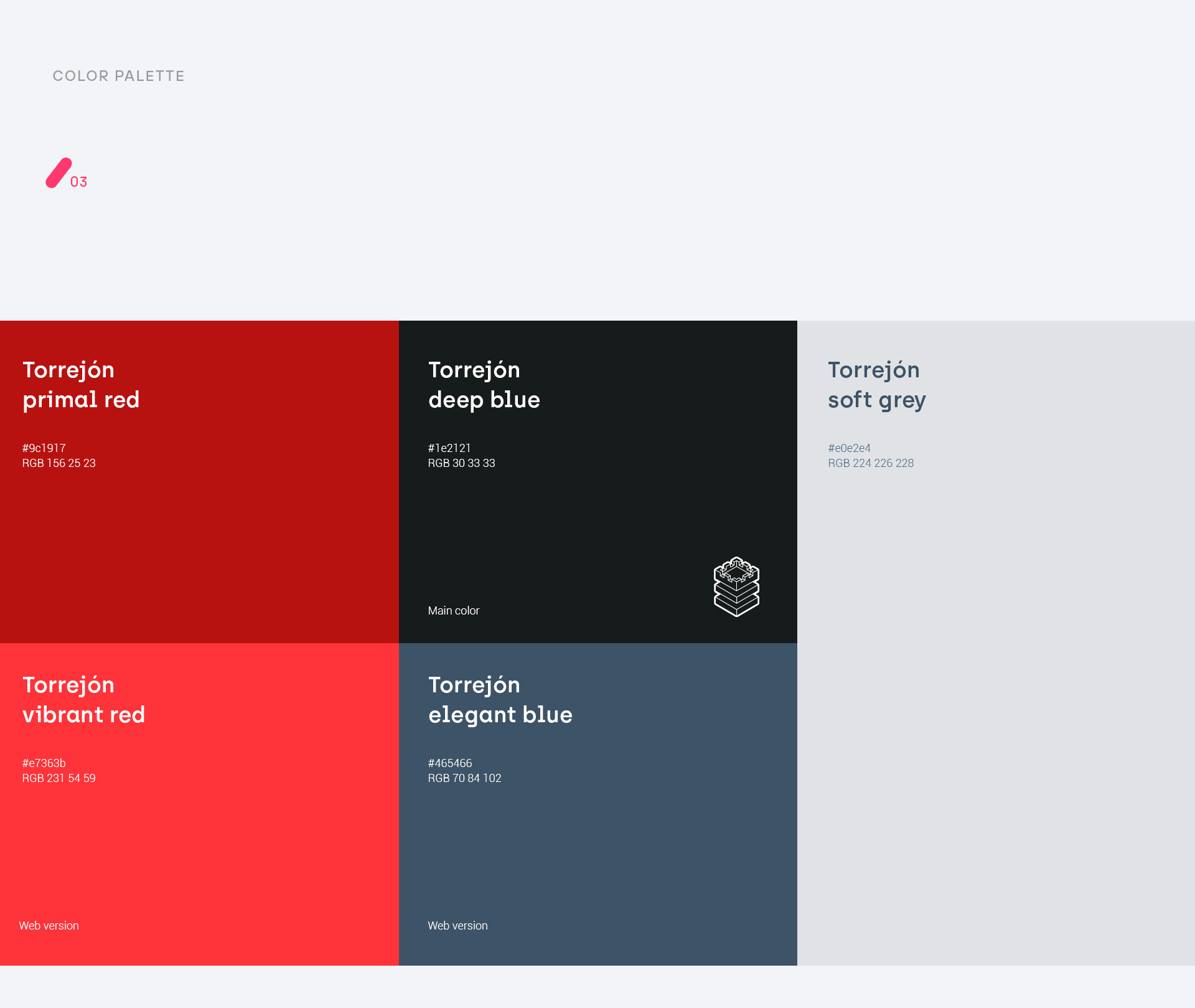Click the #1e2121 hex code
The image size is (1195, 1008).
click(x=449, y=448)
